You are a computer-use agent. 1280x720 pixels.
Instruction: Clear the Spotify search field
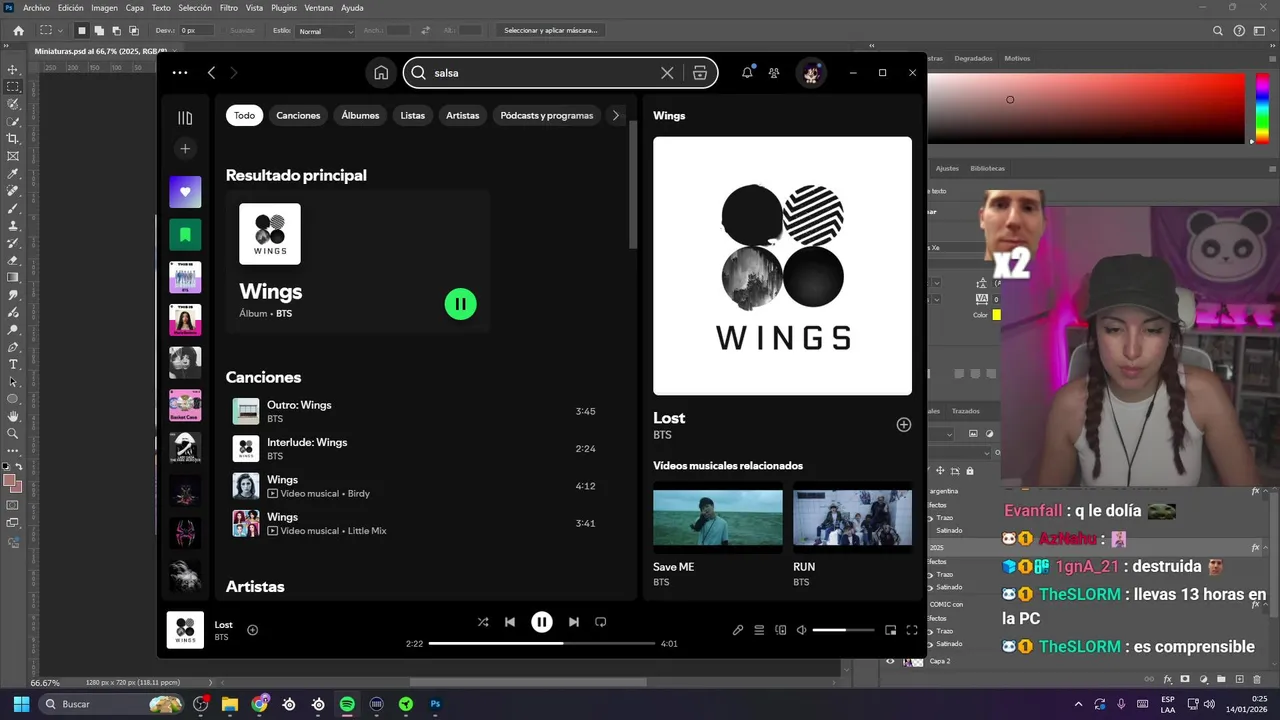coord(667,72)
